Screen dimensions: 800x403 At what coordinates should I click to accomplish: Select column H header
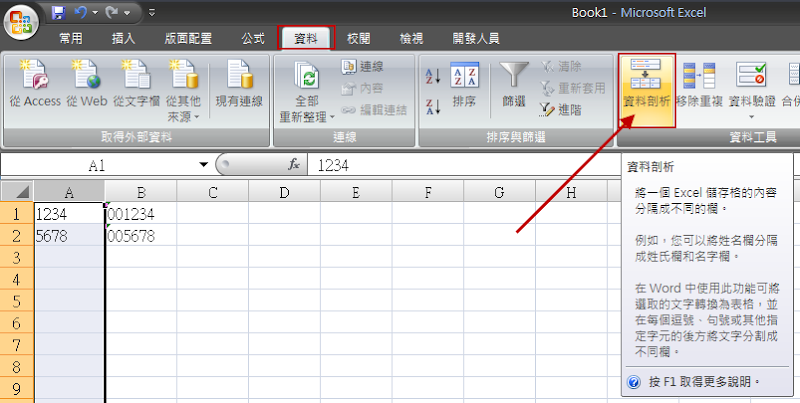click(571, 192)
